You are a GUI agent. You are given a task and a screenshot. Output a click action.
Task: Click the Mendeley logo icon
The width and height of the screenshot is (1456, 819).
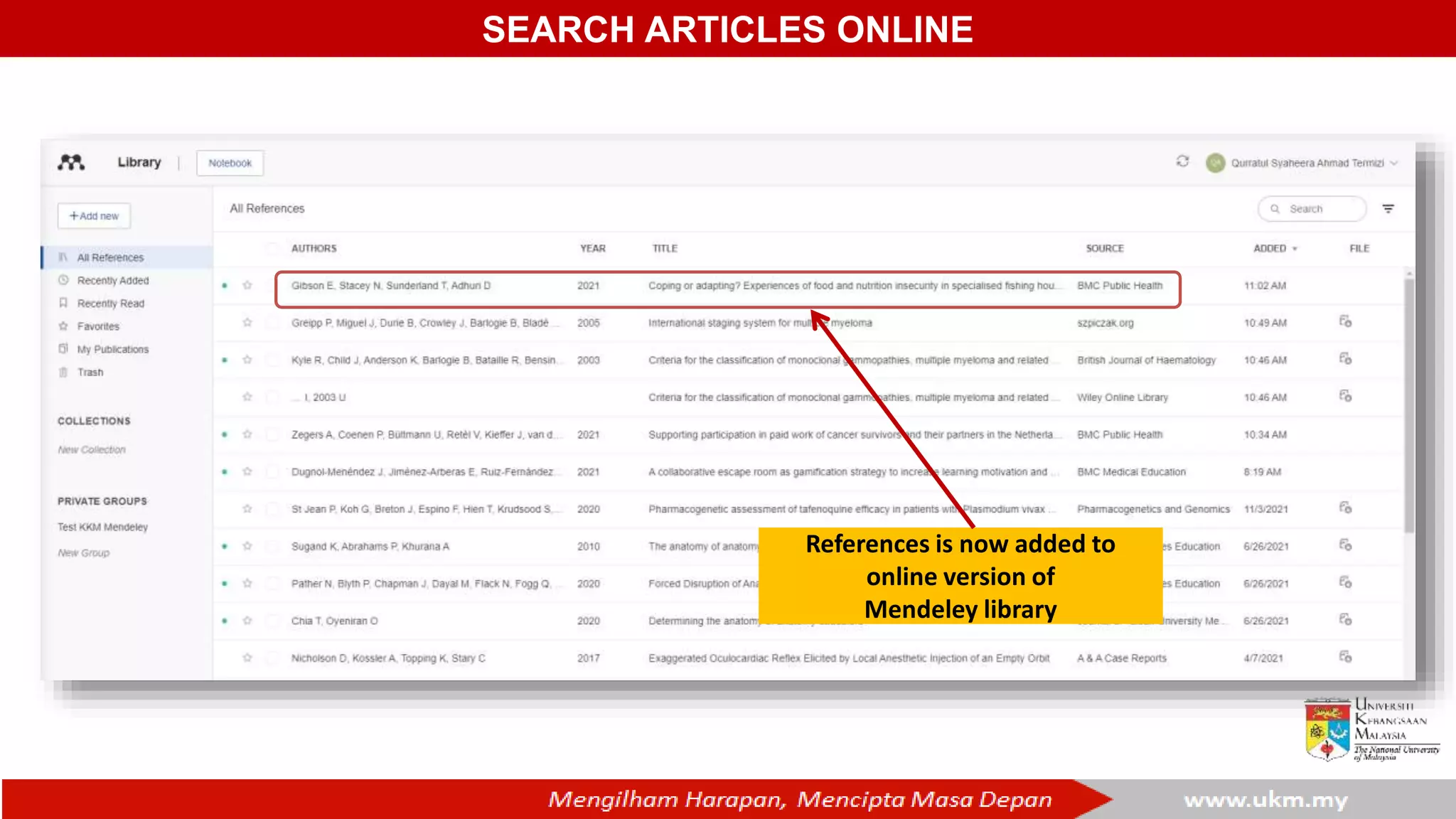[71, 163]
